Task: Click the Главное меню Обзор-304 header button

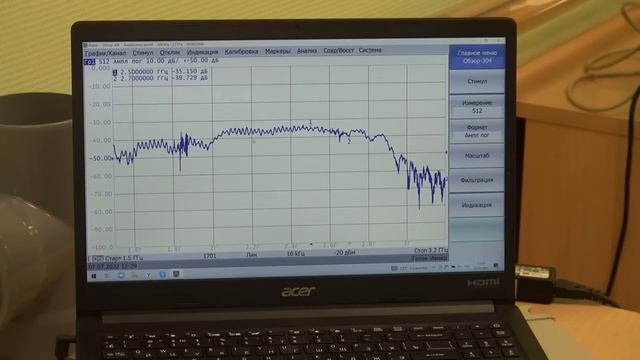Action: 477,57
